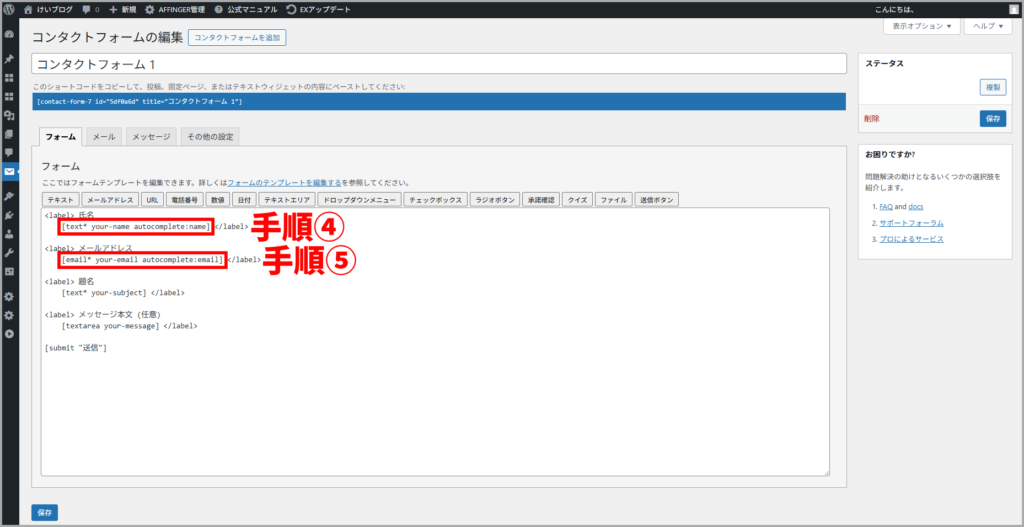Click the Pages icon in sidebar
The image size is (1024, 527).
[x=9, y=134]
